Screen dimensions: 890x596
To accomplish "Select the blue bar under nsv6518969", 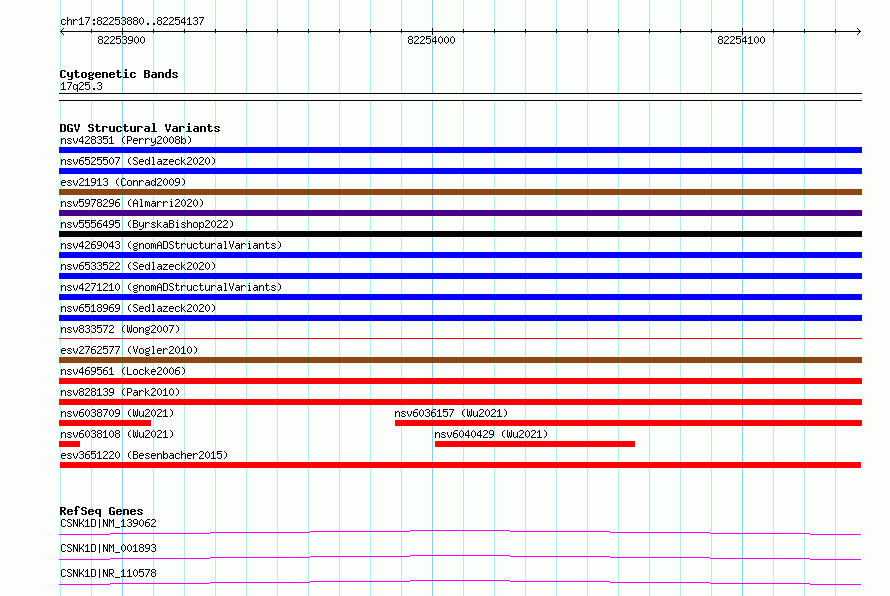I will pos(460,318).
